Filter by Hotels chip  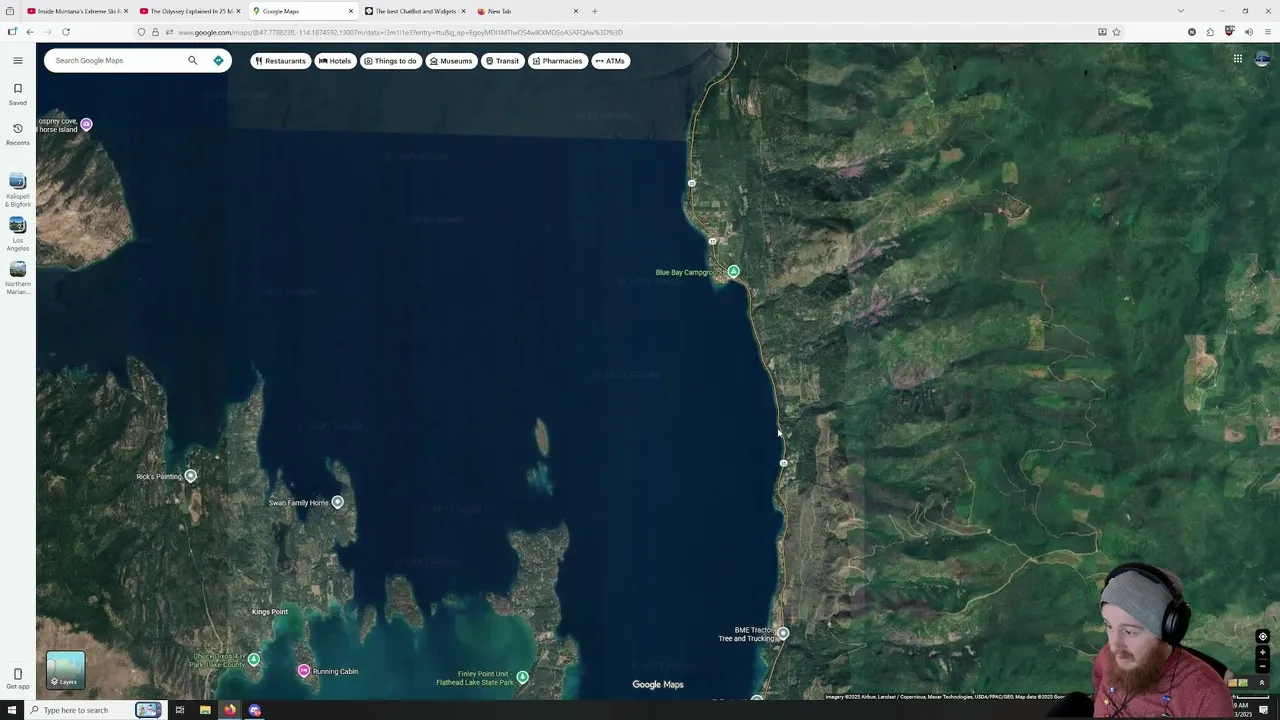(x=335, y=61)
